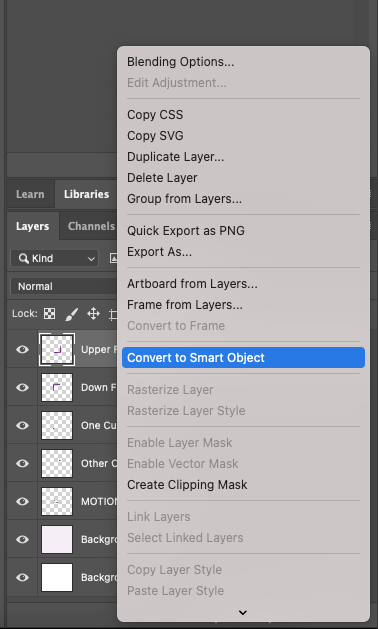Viewport: 378px width, 629px height.
Task: Select Quick Export as PNG
Action: (x=186, y=231)
